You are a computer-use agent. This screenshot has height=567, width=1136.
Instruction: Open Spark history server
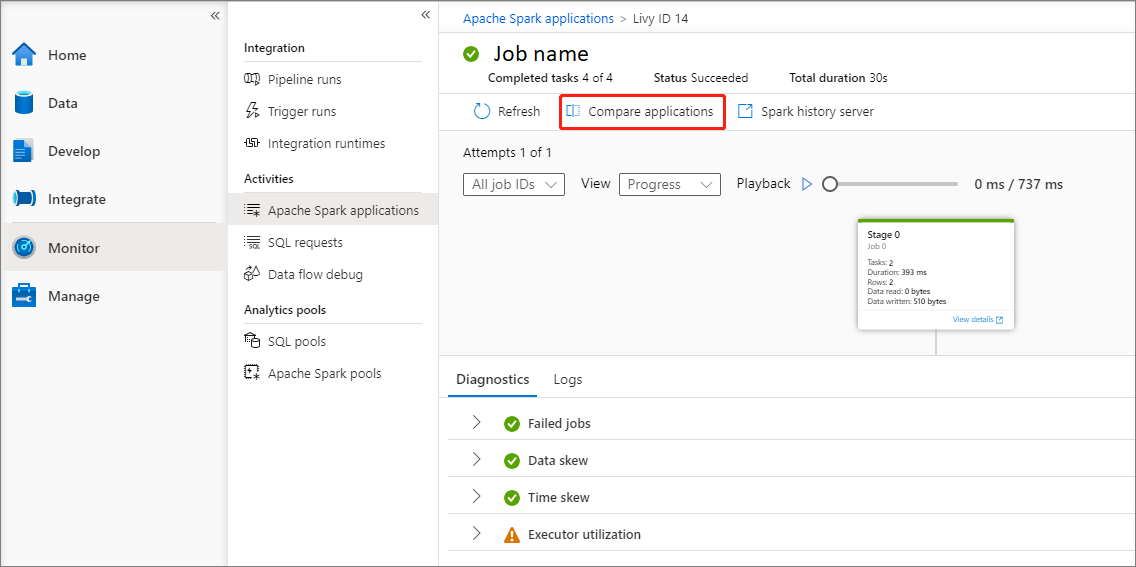point(805,111)
